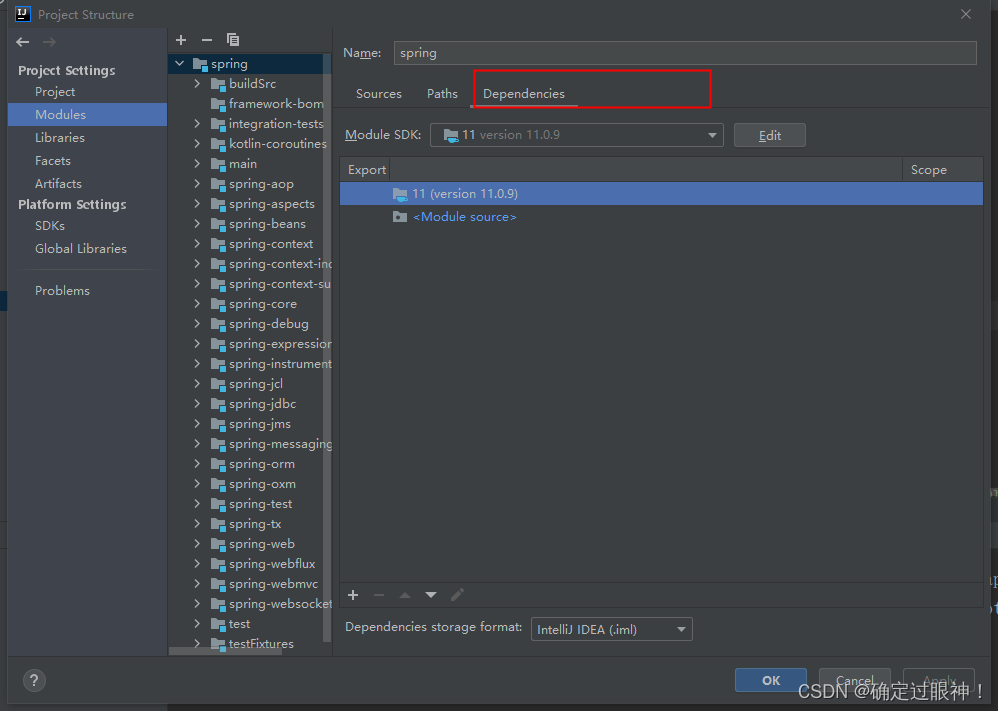Image resolution: width=998 pixels, height=711 pixels.
Task: Click the IntelliJ logo in the title bar
Action: click(x=23, y=14)
